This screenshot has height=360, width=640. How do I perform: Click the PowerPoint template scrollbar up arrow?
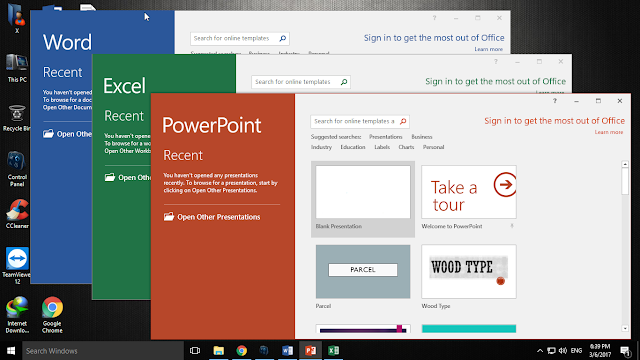pyautogui.click(x=625, y=164)
